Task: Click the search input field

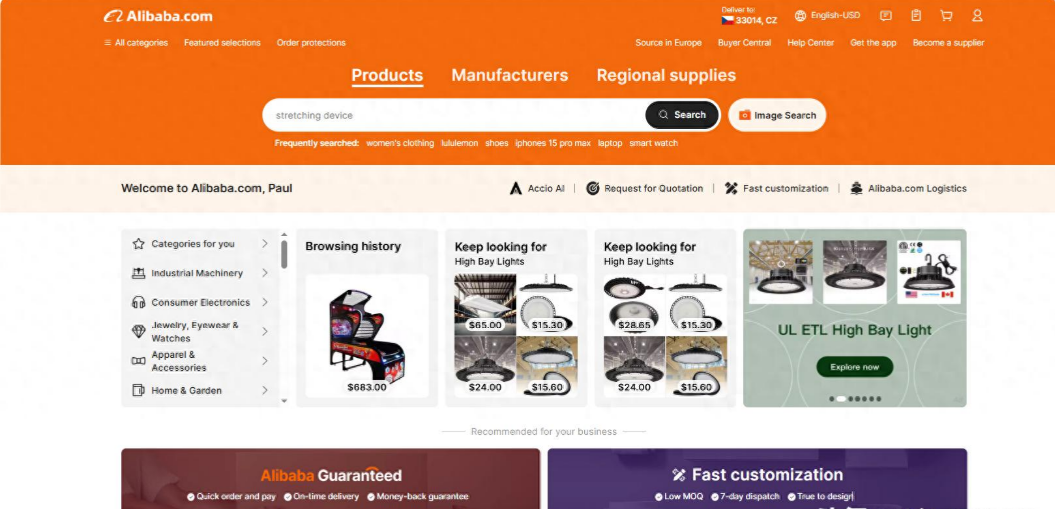Action: tap(454, 115)
